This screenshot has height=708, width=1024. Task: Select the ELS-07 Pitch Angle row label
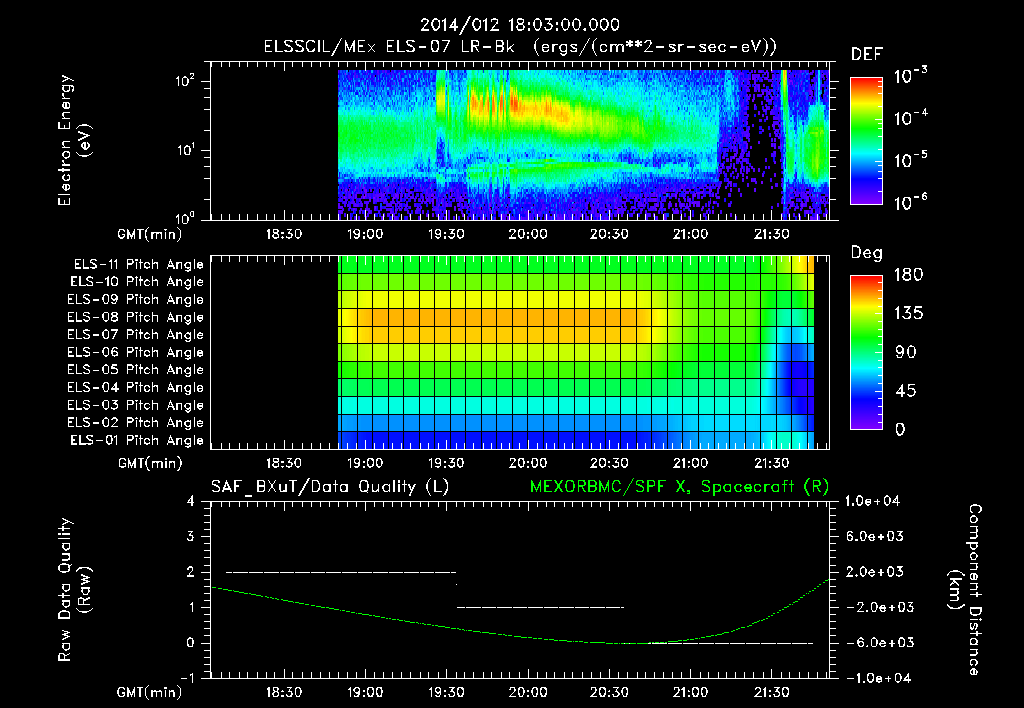(135, 334)
